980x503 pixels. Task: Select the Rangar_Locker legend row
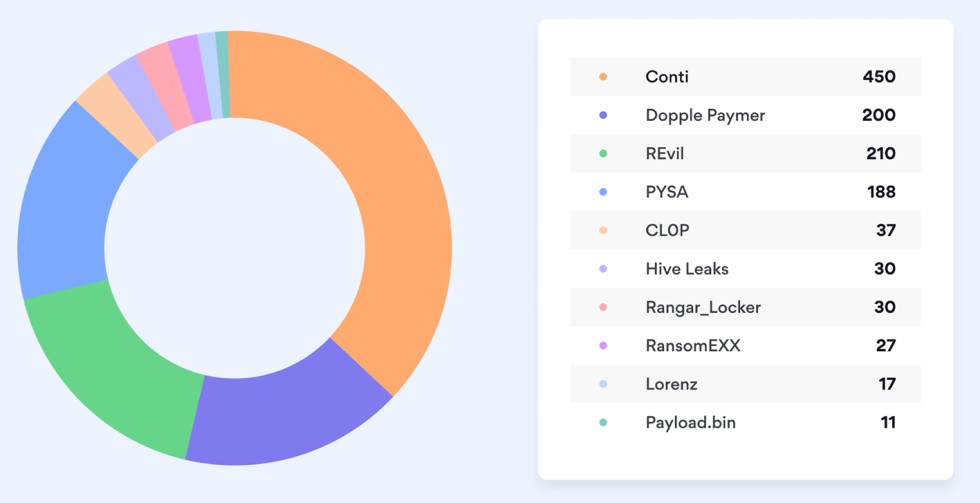coord(745,307)
